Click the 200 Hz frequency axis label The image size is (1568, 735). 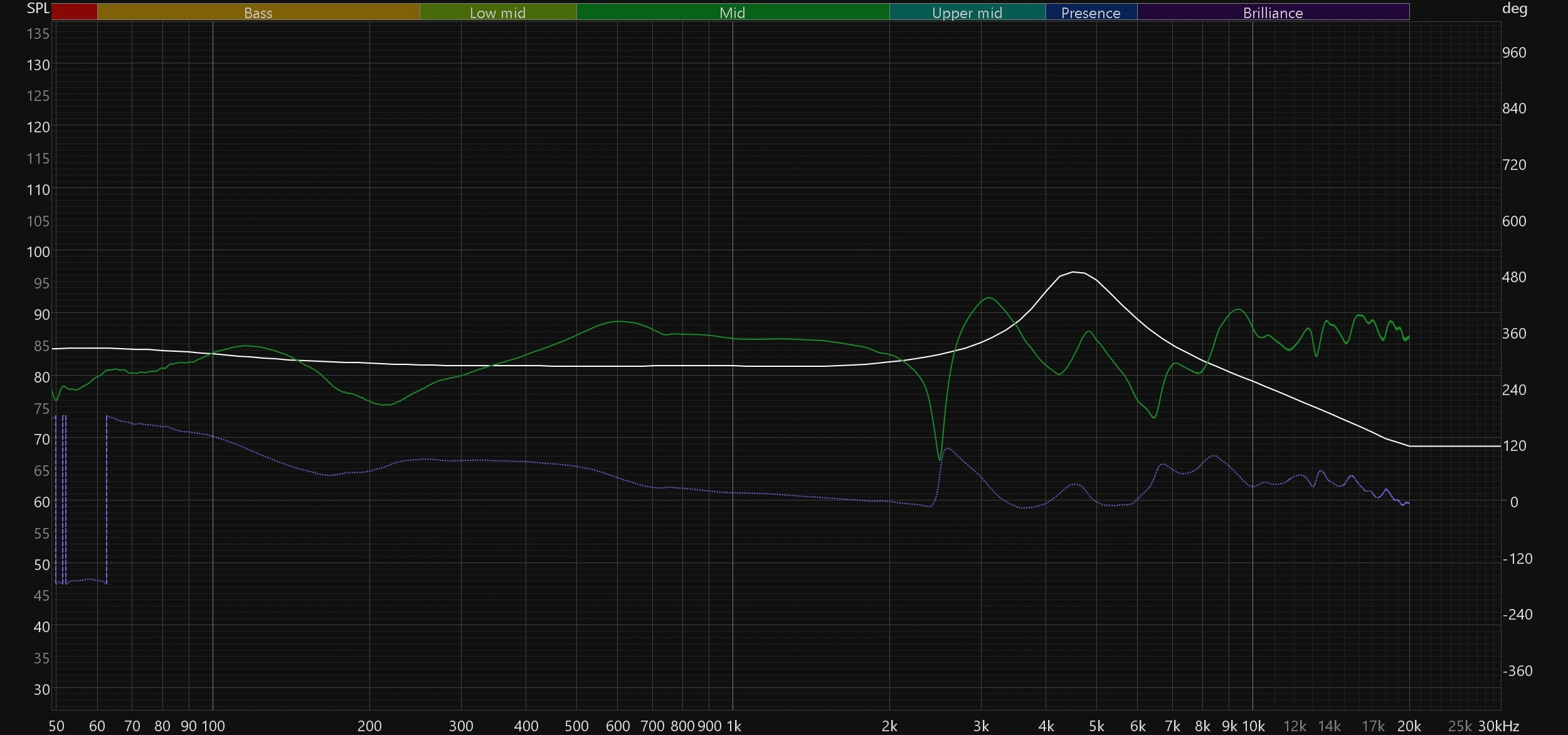[369, 726]
